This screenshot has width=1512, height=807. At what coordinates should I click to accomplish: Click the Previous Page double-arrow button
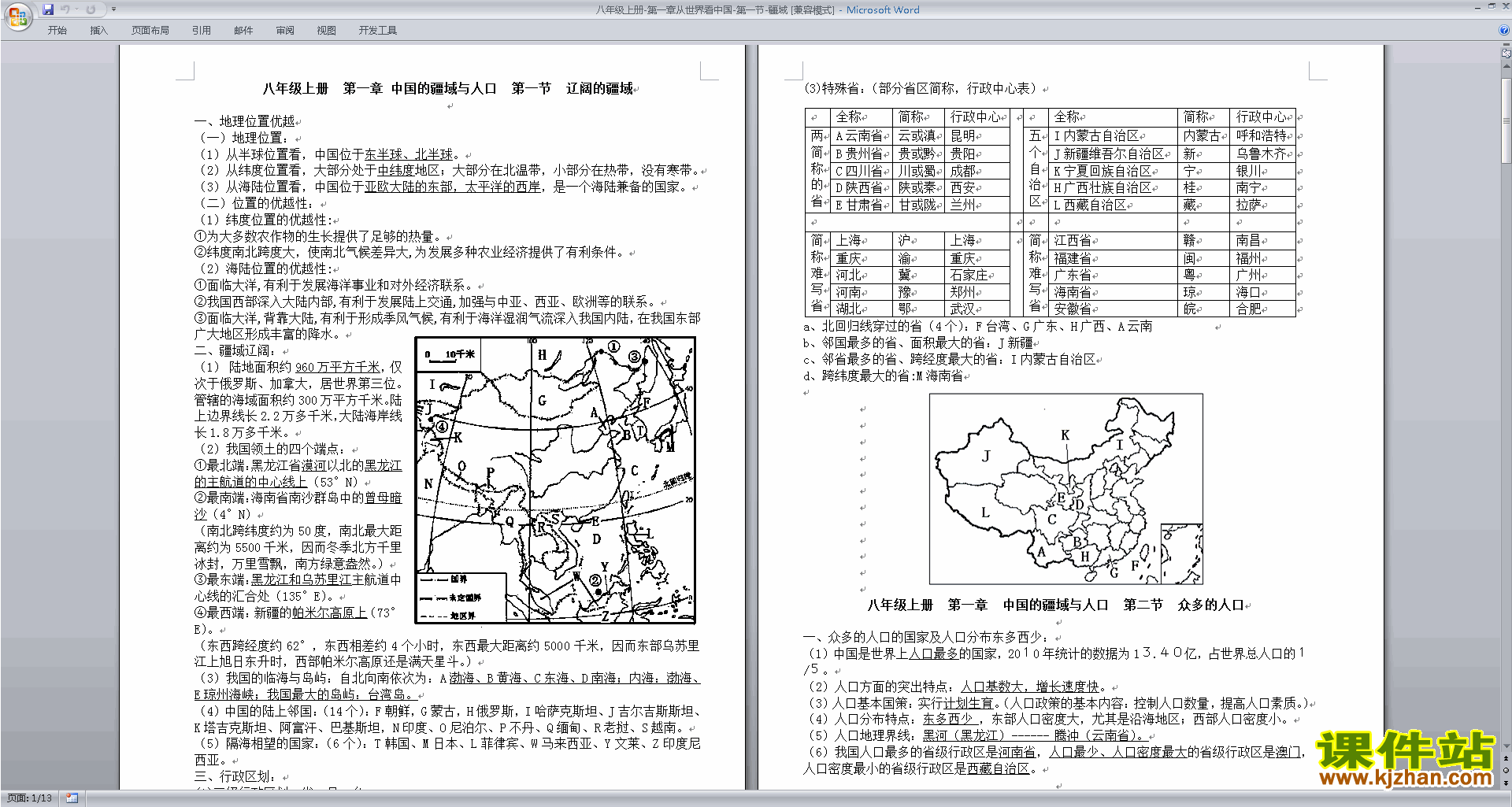pos(1506,758)
